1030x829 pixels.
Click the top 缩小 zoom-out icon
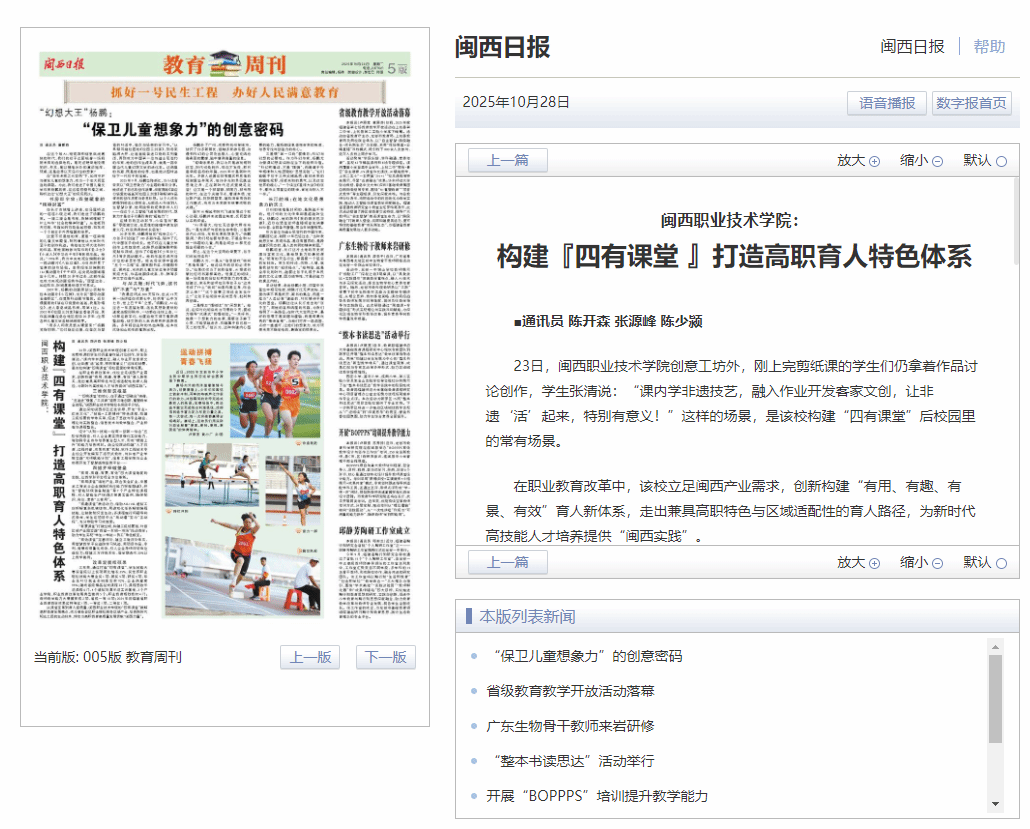pos(937,161)
